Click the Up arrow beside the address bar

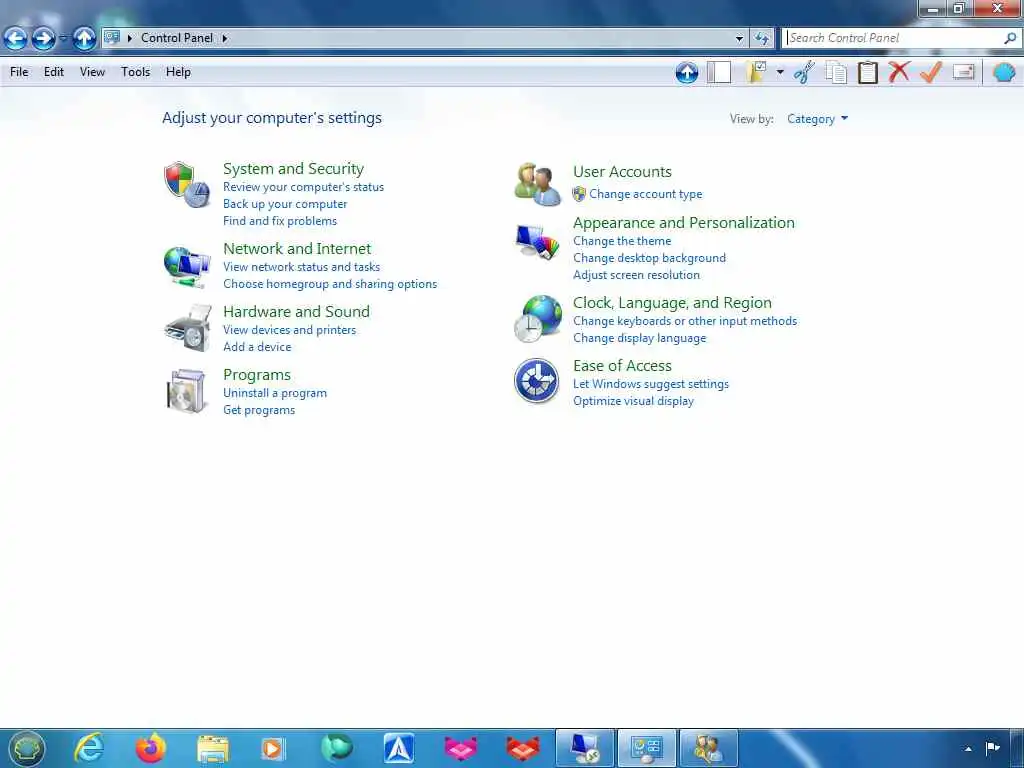(84, 39)
